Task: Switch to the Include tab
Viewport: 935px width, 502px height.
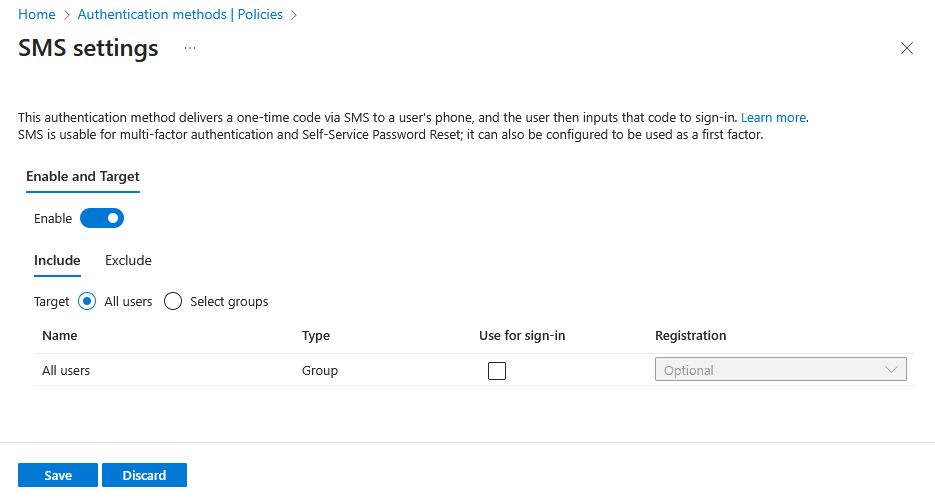Action: (57, 260)
